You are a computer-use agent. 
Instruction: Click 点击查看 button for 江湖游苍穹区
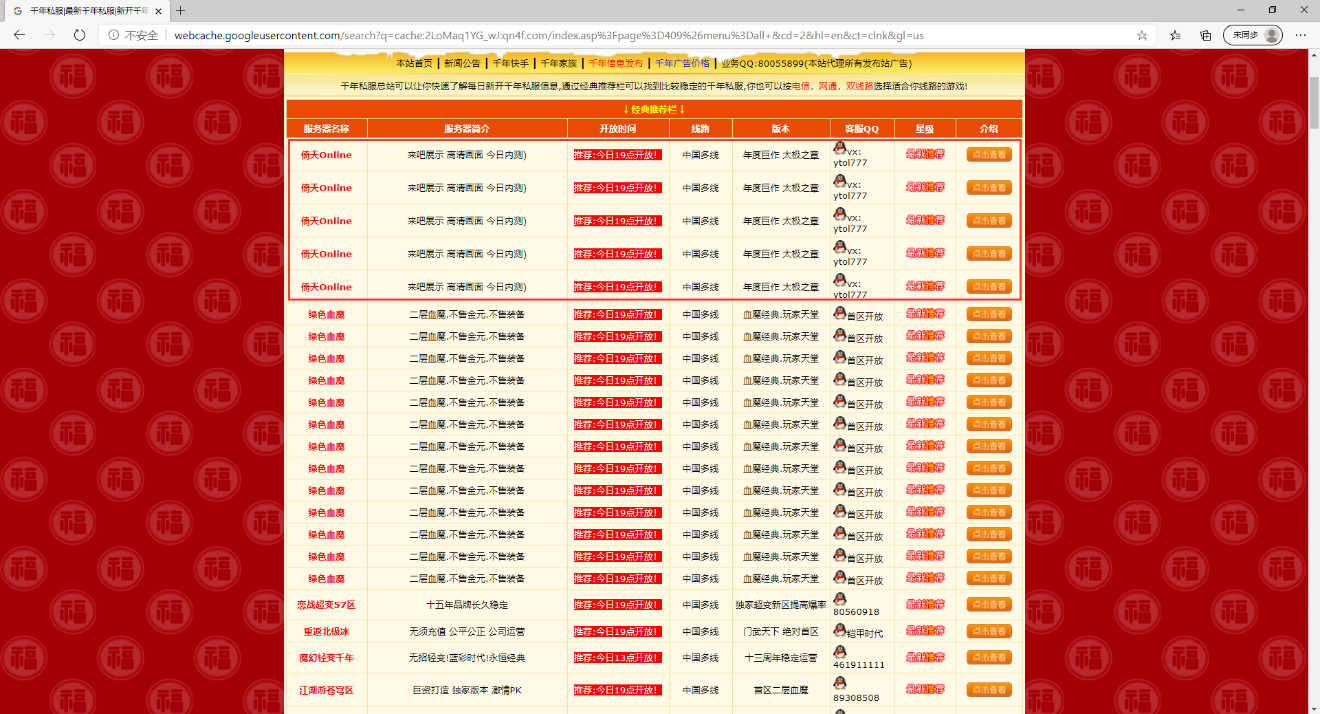pyautogui.click(x=988, y=690)
